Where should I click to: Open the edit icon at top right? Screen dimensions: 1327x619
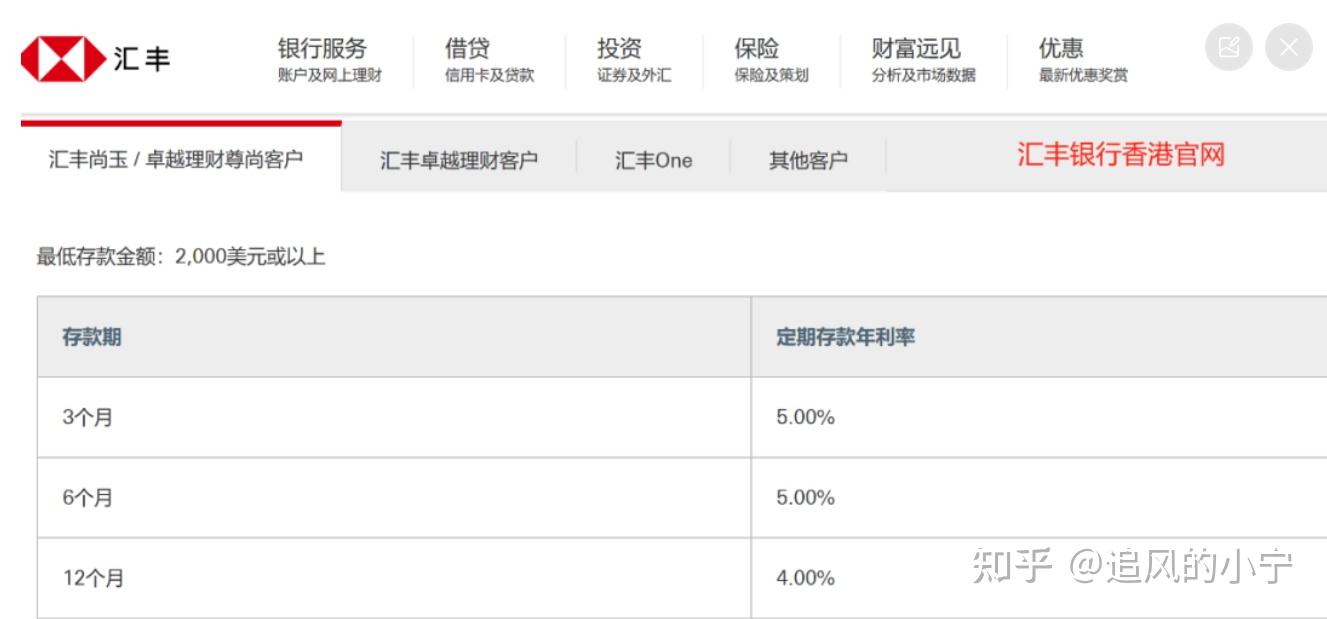point(1229,46)
